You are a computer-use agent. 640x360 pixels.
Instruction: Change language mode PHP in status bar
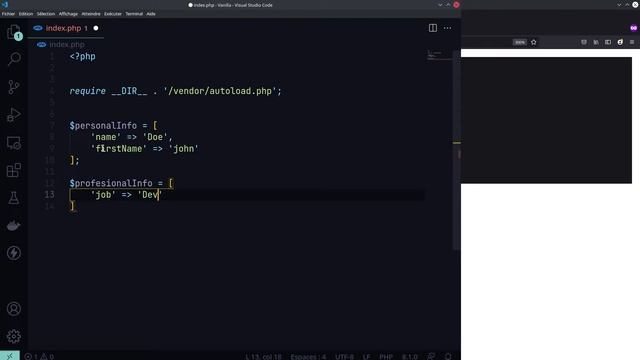coord(386,356)
